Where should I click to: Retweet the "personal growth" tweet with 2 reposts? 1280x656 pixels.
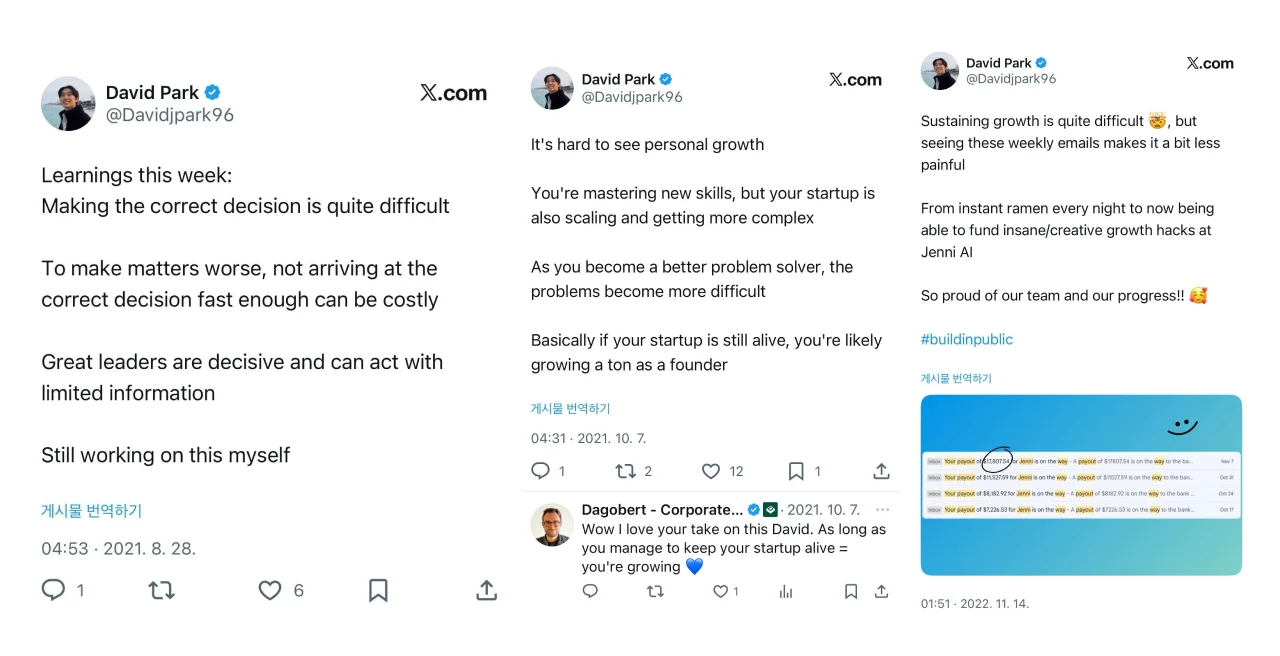click(x=626, y=471)
